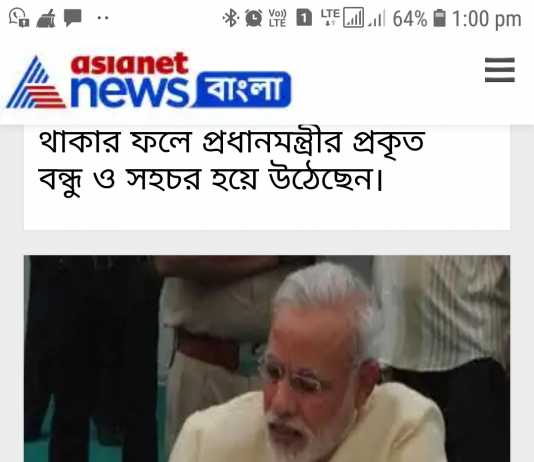Image resolution: width=534 pixels, height=462 pixels.
Task: Tap the Asianet triangular A logo
Action: point(36,82)
